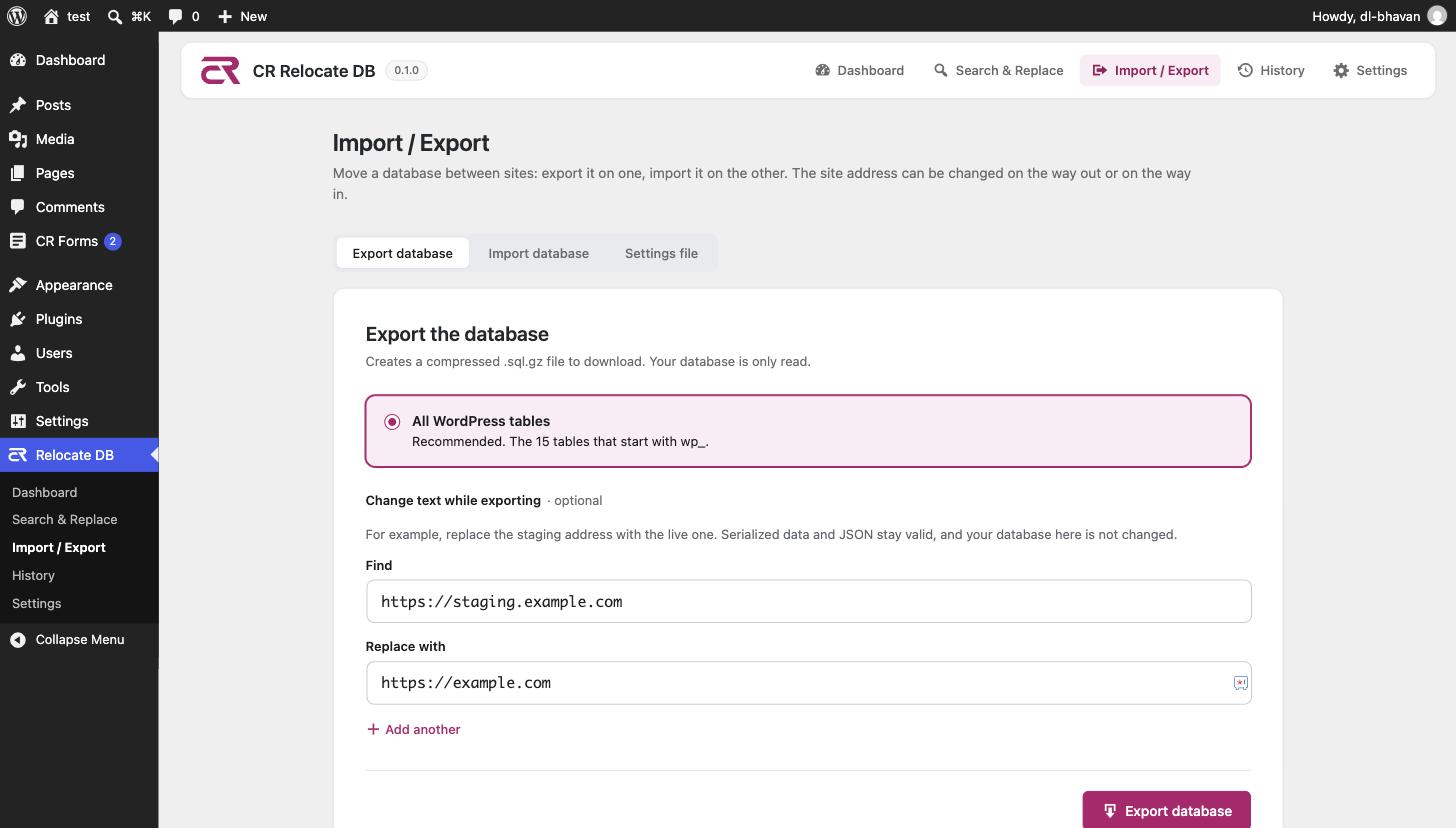Open CR Forms menu item
The height and width of the screenshot is (828, 1456).
point(79,241)
